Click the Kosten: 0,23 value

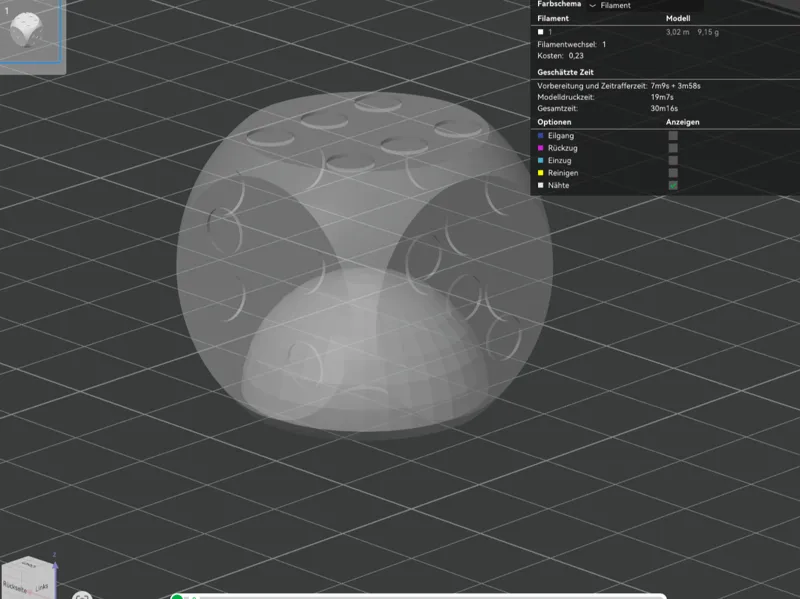(x=576, y=56)
